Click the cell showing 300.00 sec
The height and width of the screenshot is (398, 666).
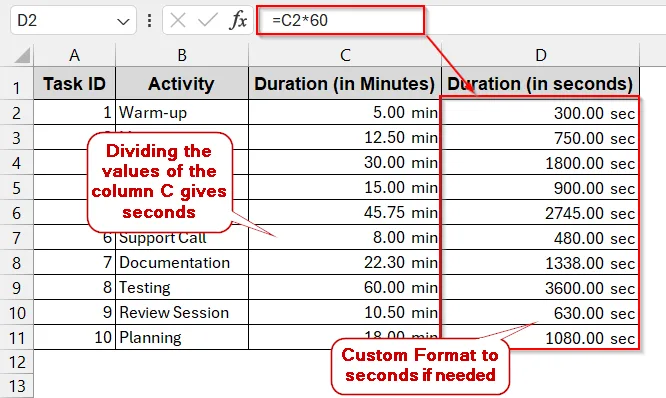[x=540, y=113]
